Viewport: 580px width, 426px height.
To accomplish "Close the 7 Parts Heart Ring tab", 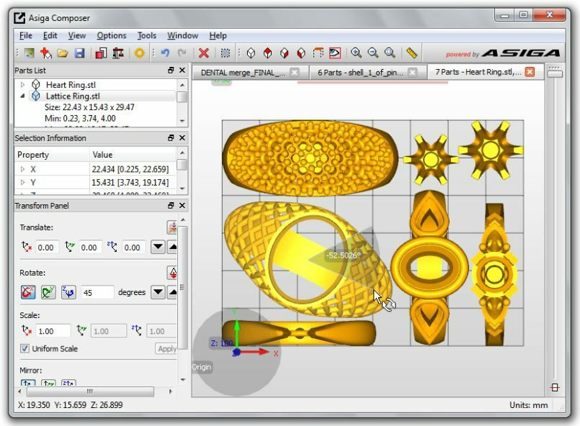I will click(x=530, y=72).
